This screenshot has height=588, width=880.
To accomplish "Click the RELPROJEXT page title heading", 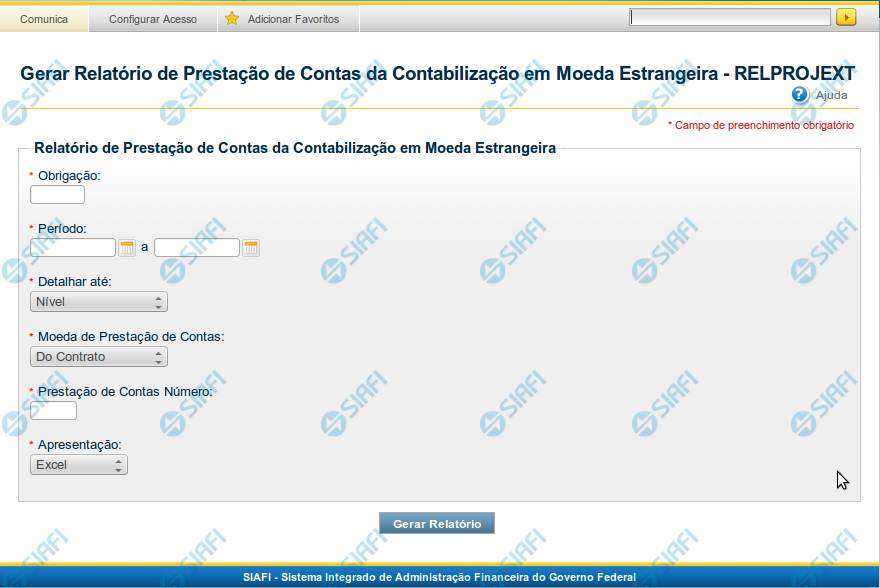I will point(437,73).
